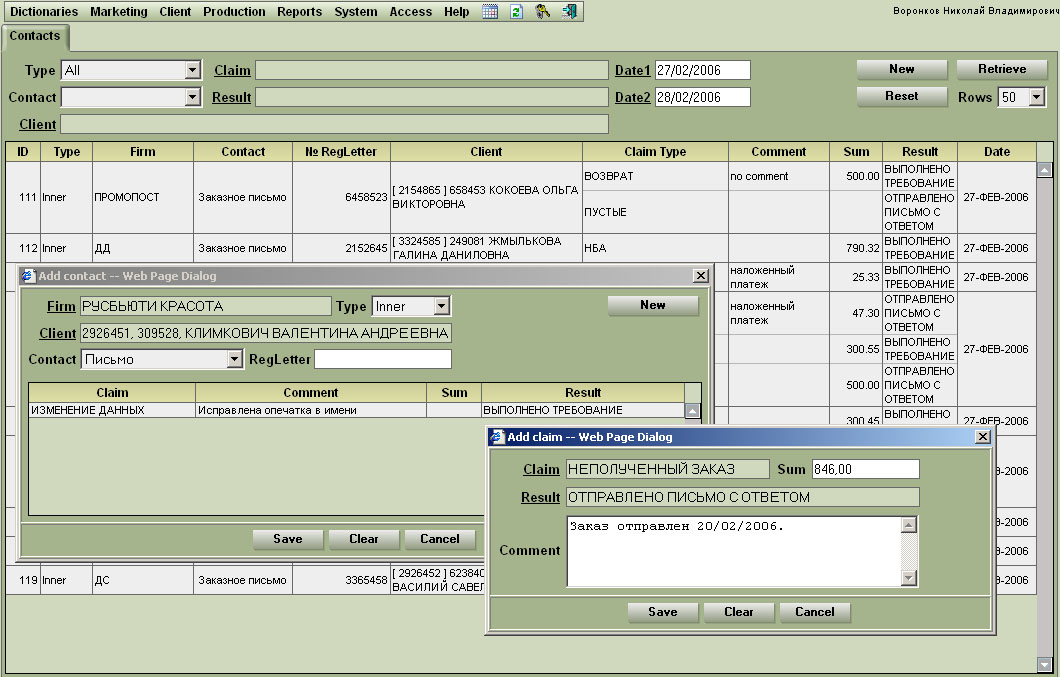Open the Marketing menu
The width and height of the screenshot is (1060, 677).
(118, 11)
